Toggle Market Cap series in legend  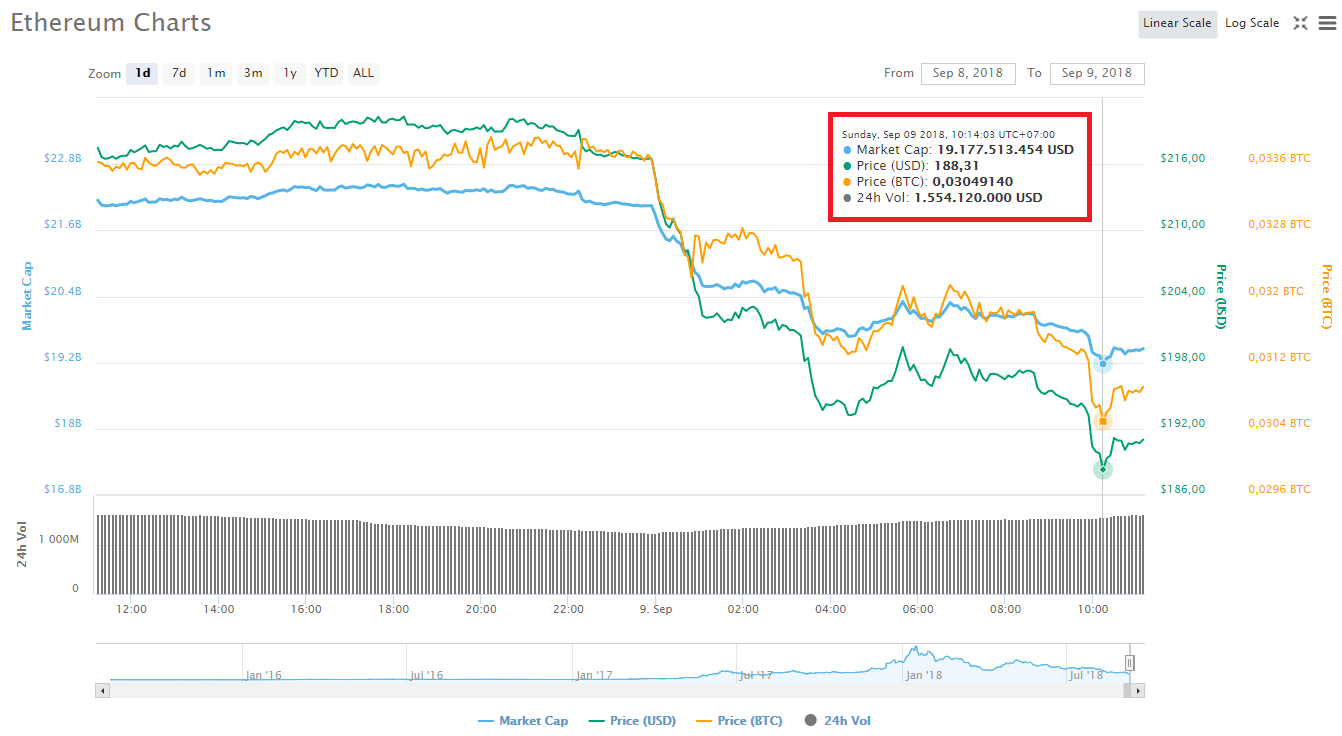point(523,720)
